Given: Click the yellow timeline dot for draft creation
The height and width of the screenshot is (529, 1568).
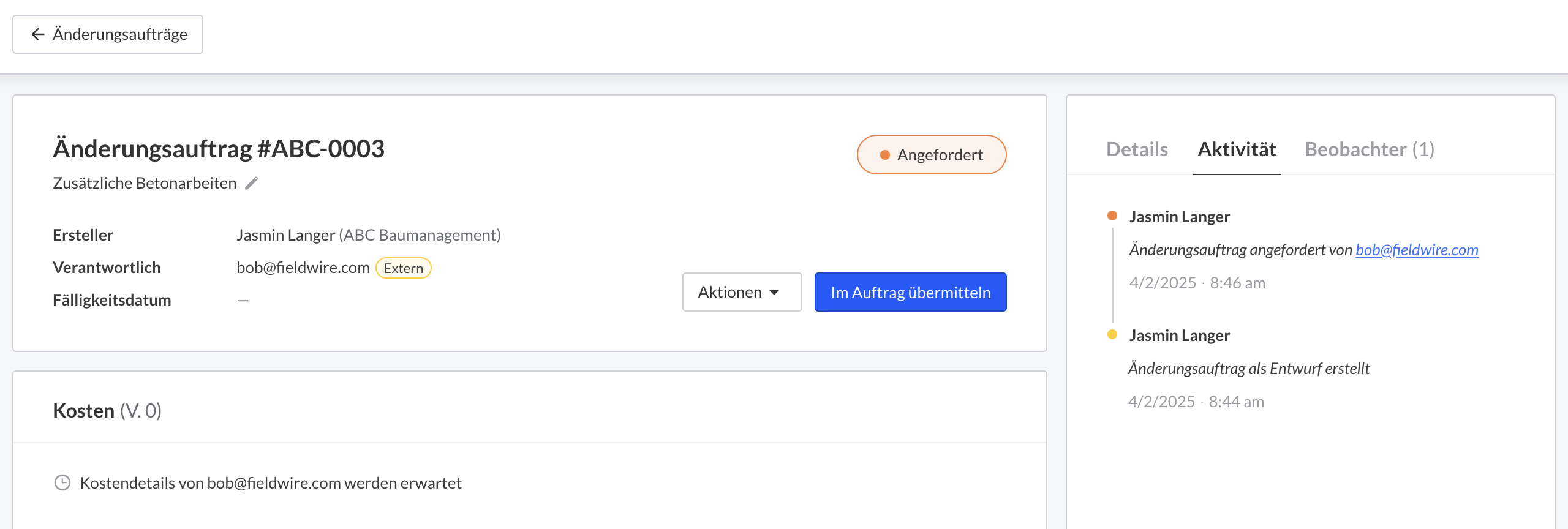Looking at the screenshot, I should [1112, 334].
